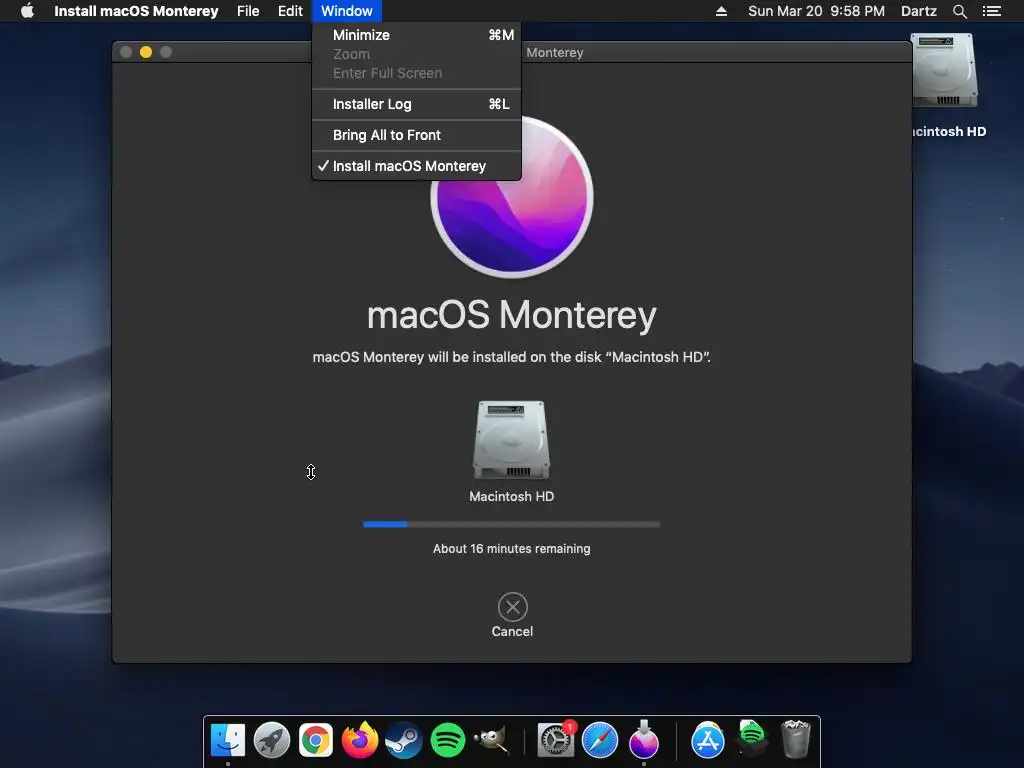Open Launchpad rocket in the Dock
Viewport: 1024px width, 768px height.
[x=272, y=740]
